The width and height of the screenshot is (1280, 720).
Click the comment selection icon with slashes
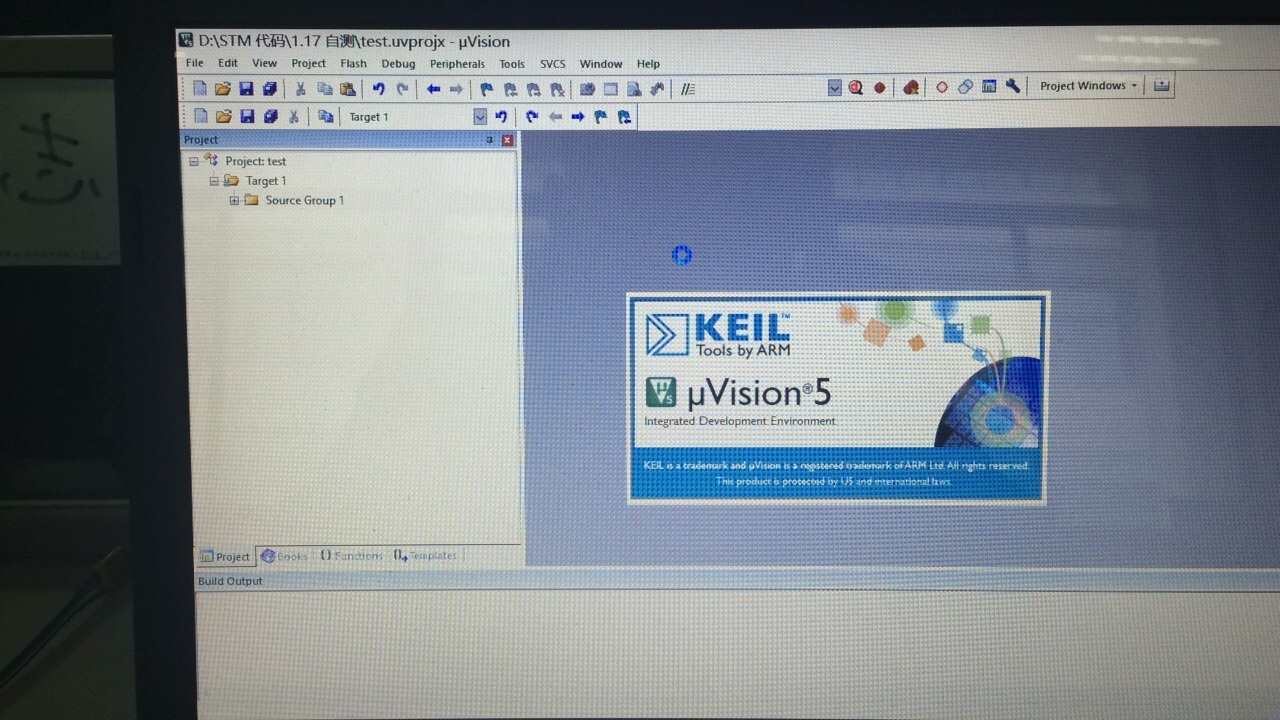[688, 89]
